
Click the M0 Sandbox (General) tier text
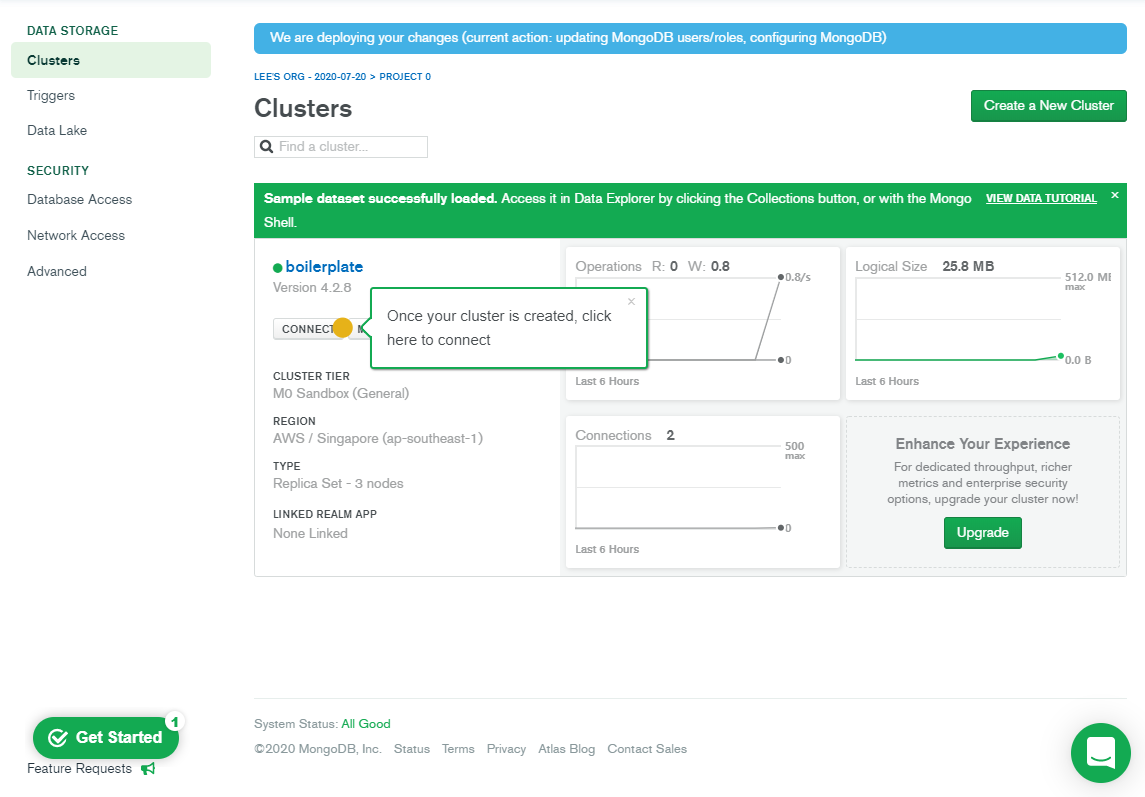[x=341, y=394]
